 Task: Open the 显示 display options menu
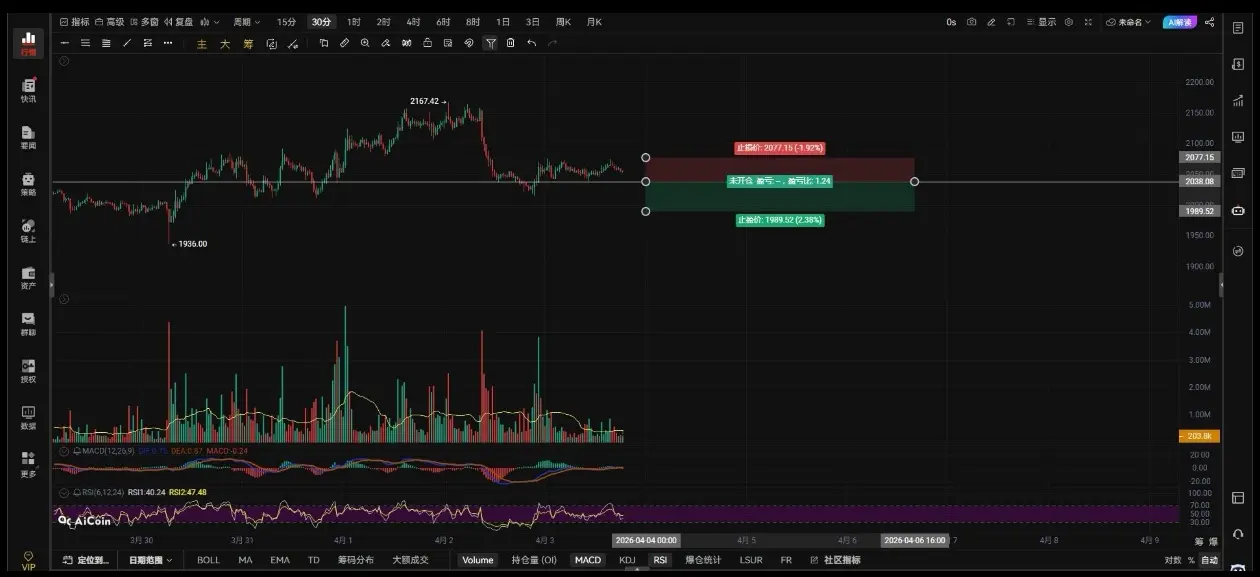point(1041,22)
